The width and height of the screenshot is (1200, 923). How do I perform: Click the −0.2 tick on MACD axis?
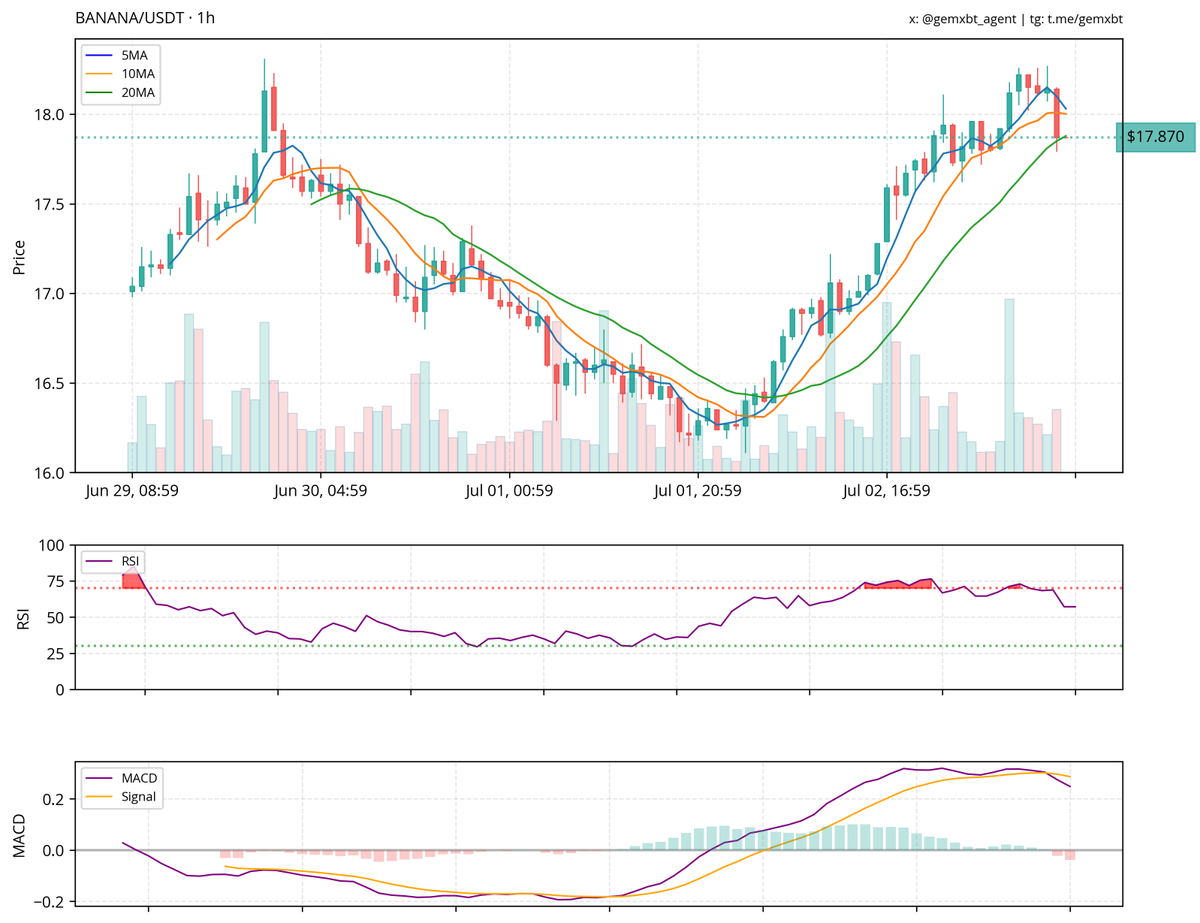(47, 902)
